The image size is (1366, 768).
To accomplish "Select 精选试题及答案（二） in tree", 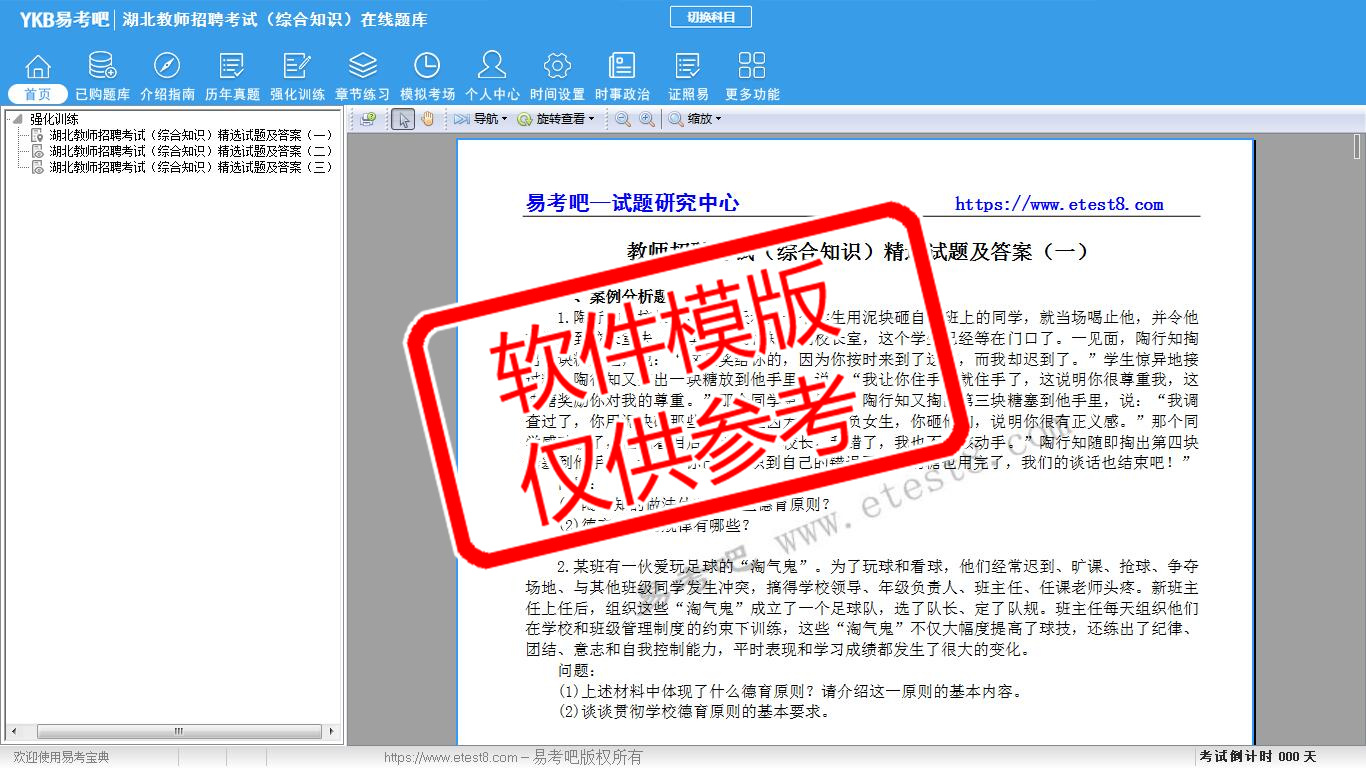I will (190, 151).
